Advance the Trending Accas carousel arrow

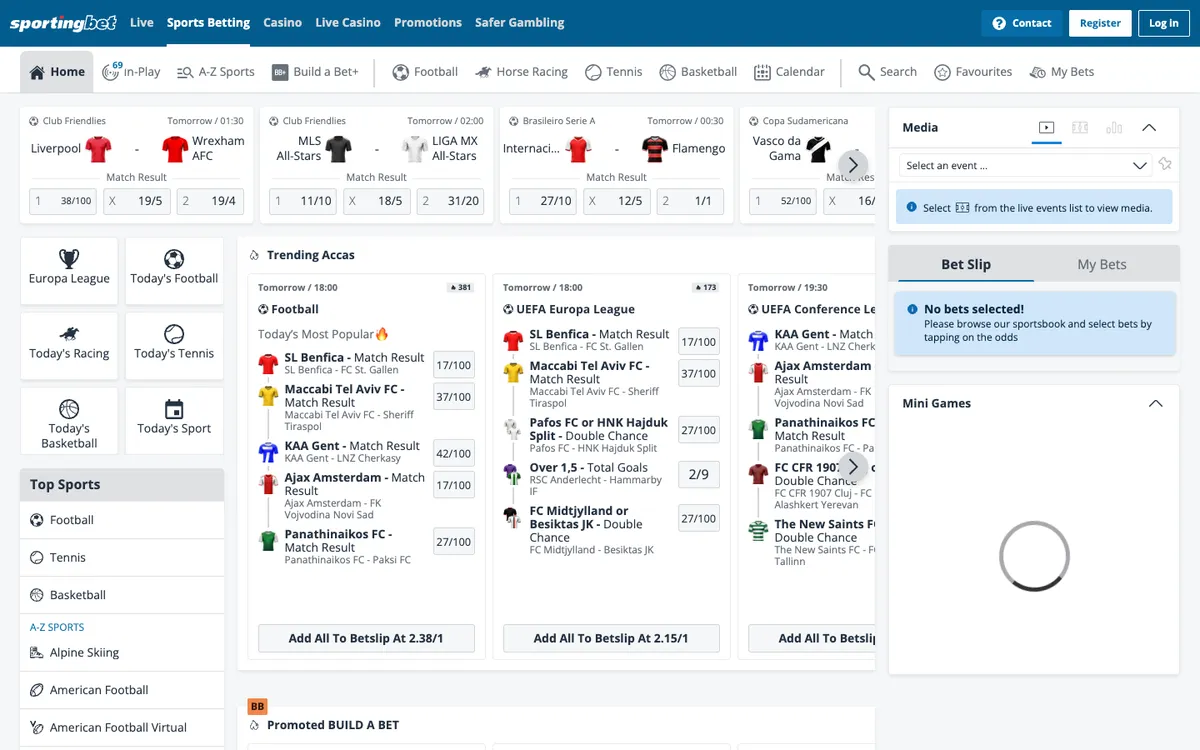pos(853,466)
